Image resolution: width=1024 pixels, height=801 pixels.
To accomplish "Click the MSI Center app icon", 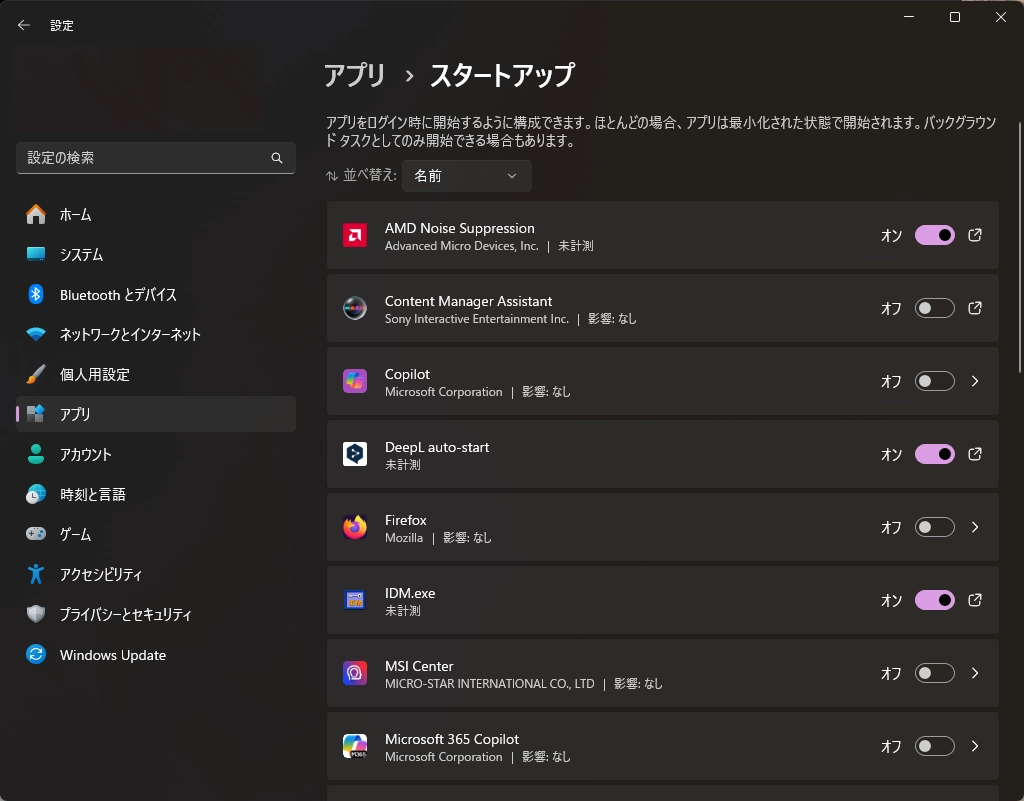I will point(355,673).
